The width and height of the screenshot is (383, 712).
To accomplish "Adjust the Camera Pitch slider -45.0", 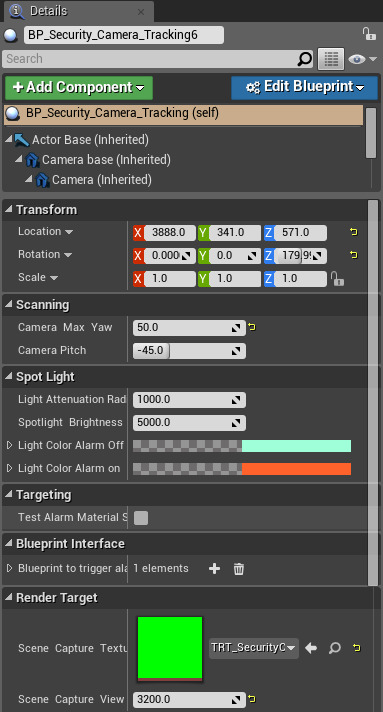I will (189, 351).
